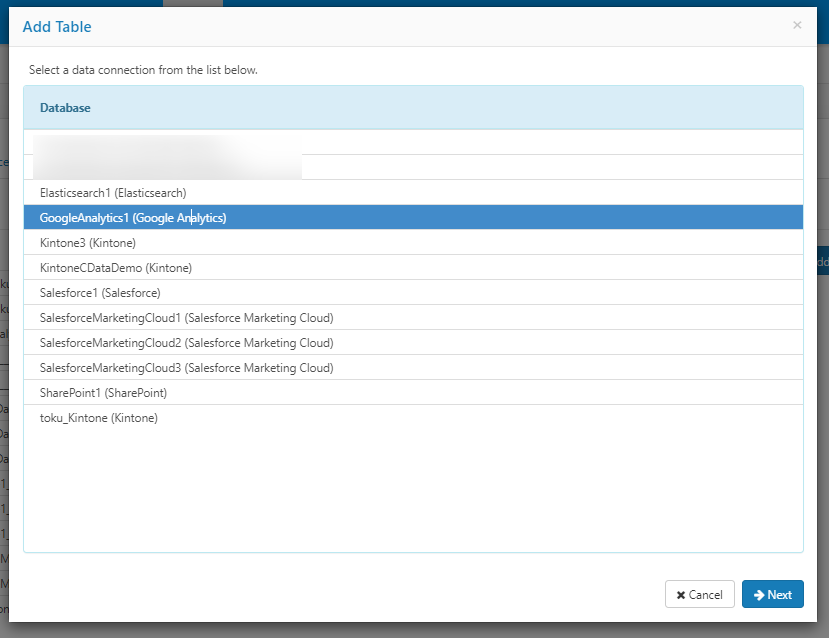Select GoogleAnalytics1 (Google Analytics) row

click(413, 218)
